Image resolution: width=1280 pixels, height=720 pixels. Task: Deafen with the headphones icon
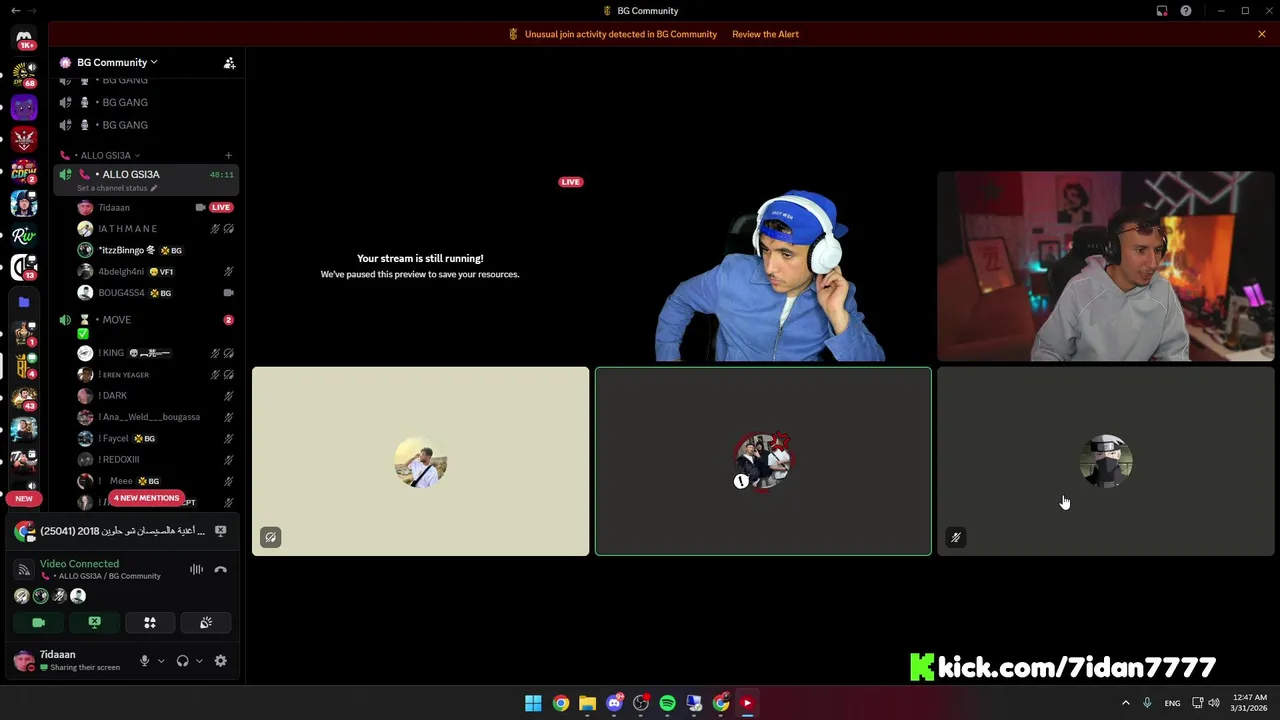click(x=182, y=661)
